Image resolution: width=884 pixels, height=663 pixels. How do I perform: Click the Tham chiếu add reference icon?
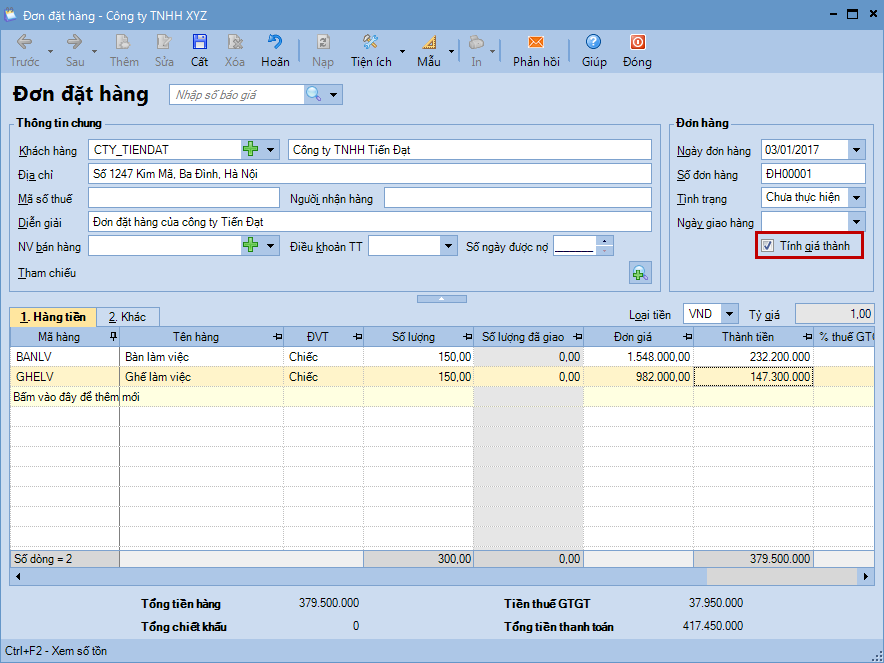[x=639, y=272]
